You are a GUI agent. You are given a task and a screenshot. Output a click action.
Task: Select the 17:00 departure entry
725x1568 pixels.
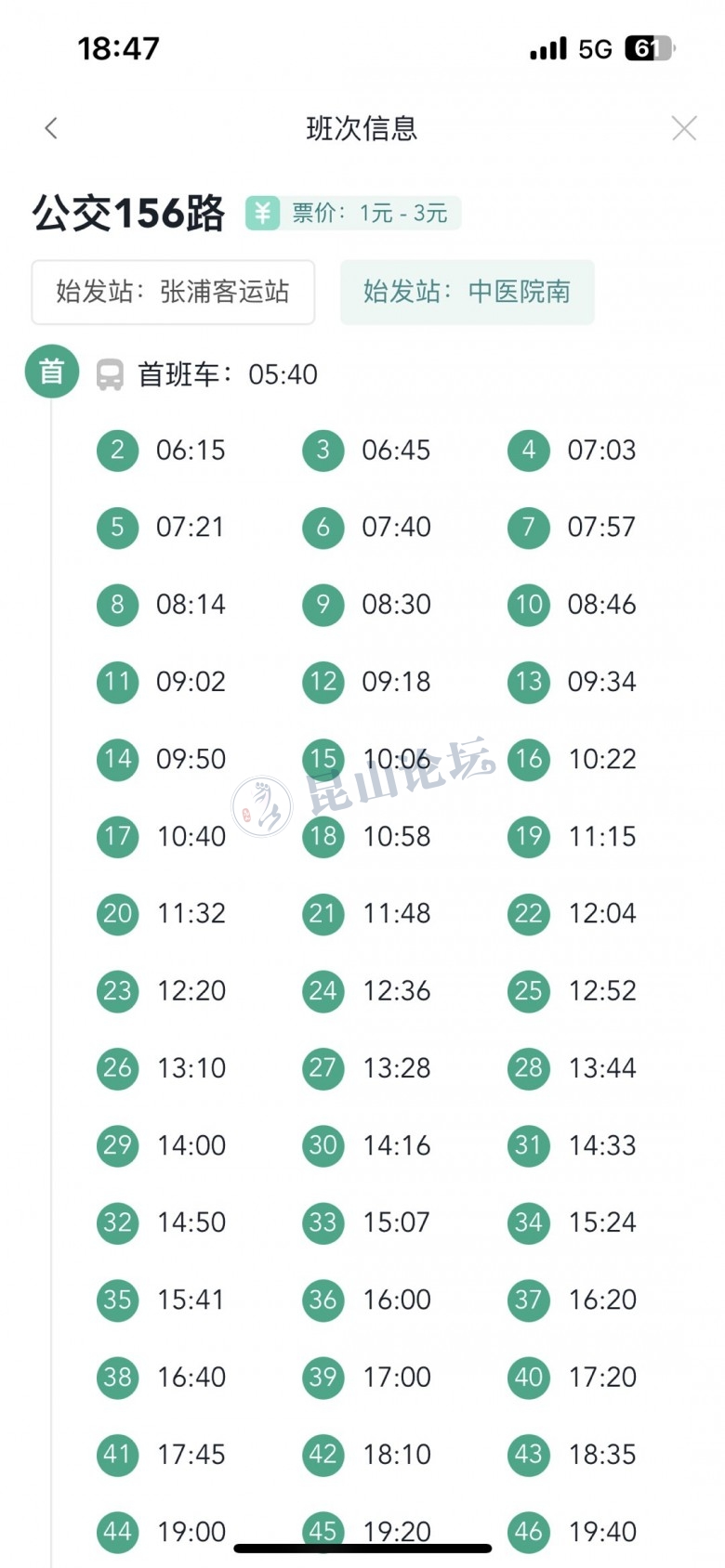pyautogui.click(x=397, y=1377)
